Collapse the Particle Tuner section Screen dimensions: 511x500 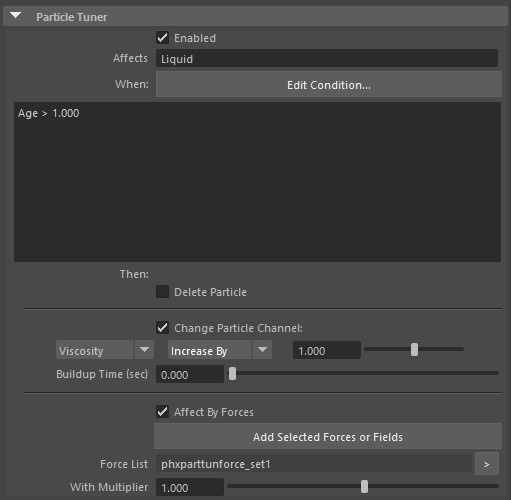click(x=15, y=15)
